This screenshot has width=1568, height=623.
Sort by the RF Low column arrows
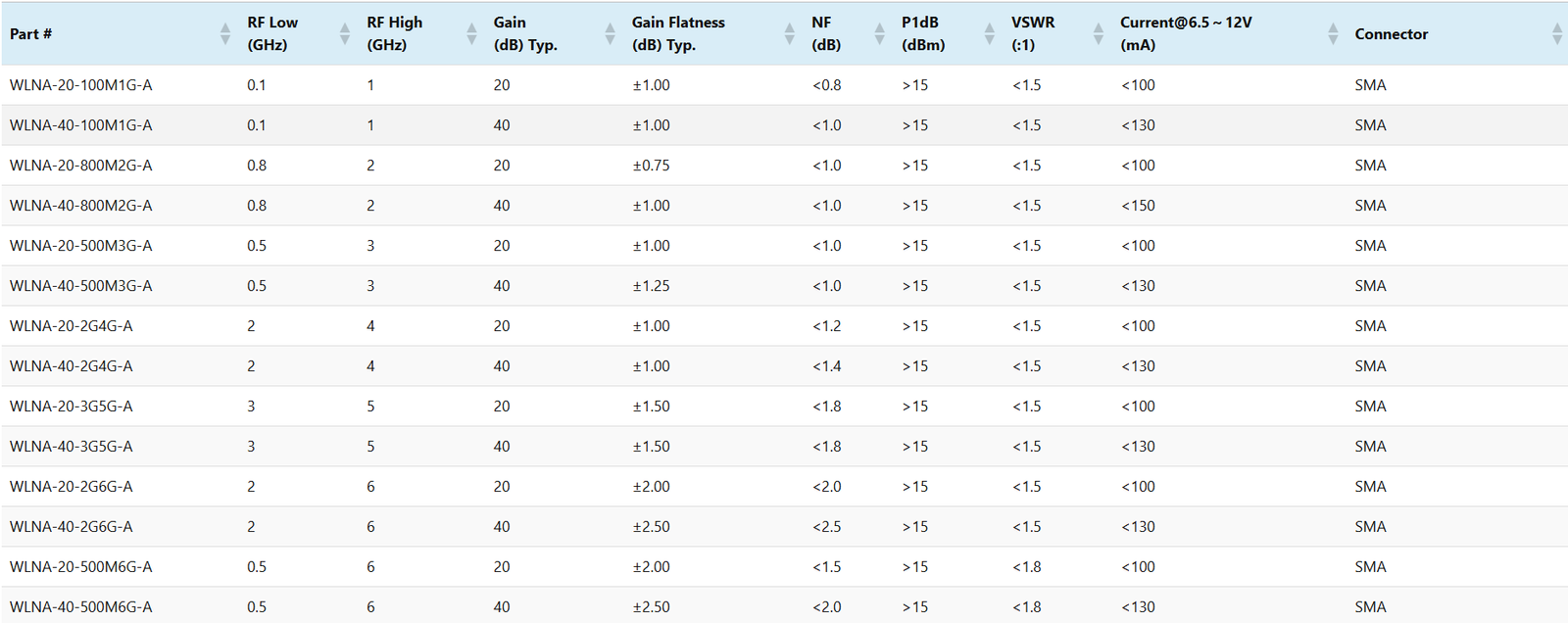(345, 34)
